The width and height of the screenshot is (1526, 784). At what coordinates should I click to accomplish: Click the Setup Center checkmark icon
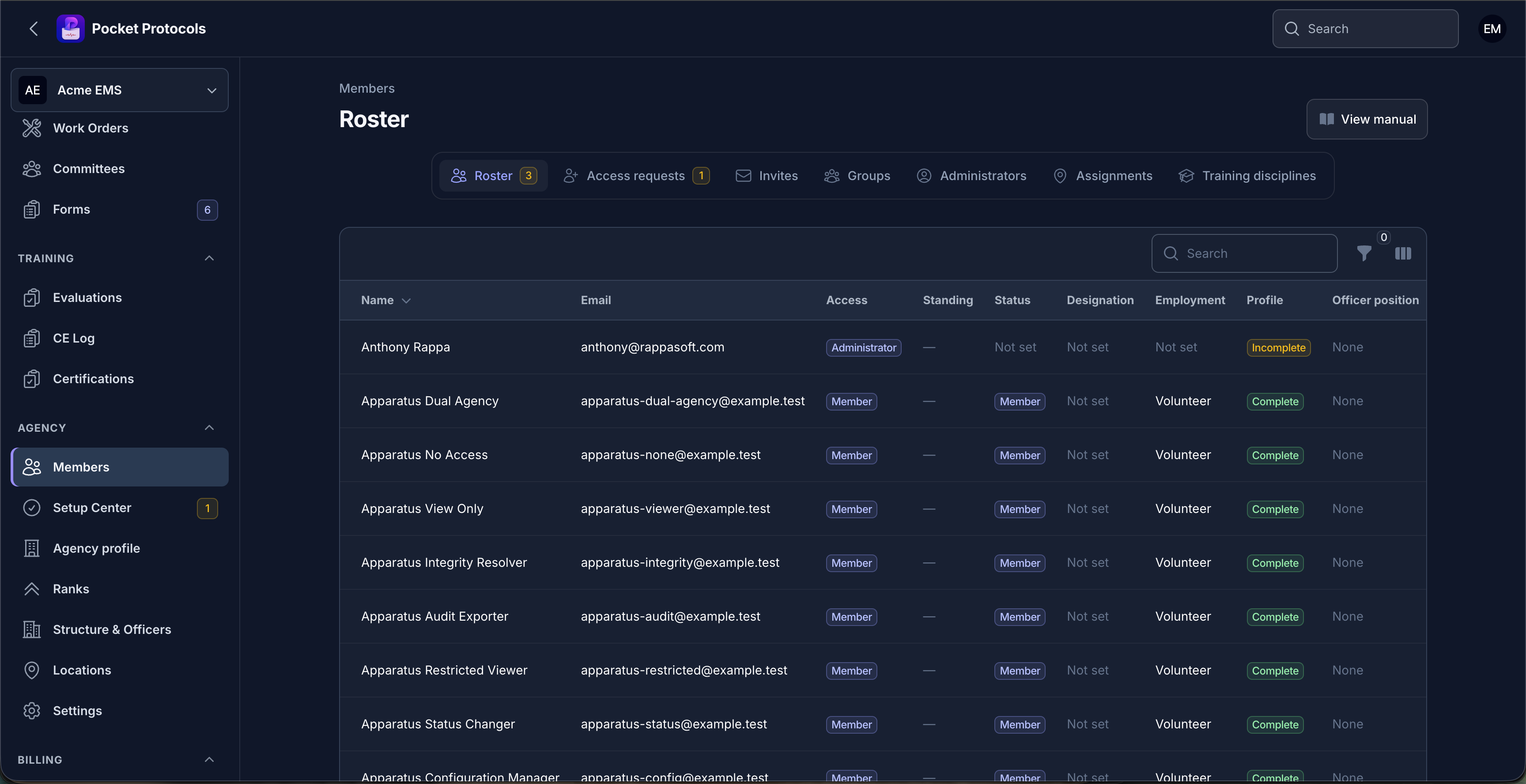click(x=31, y=508)
